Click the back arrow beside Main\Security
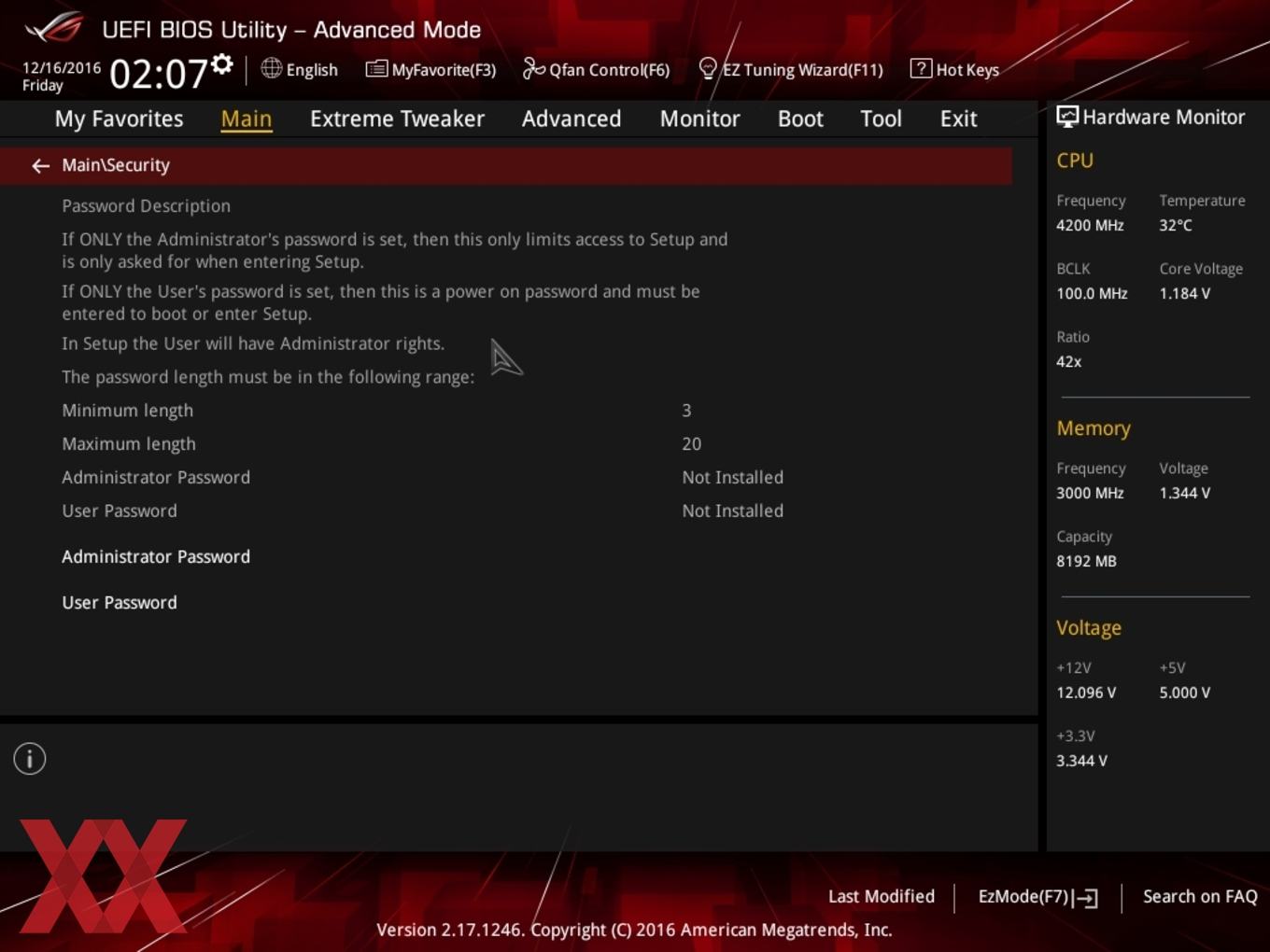The height and width of the screenshot is (952, 1270). click(40, 166)
